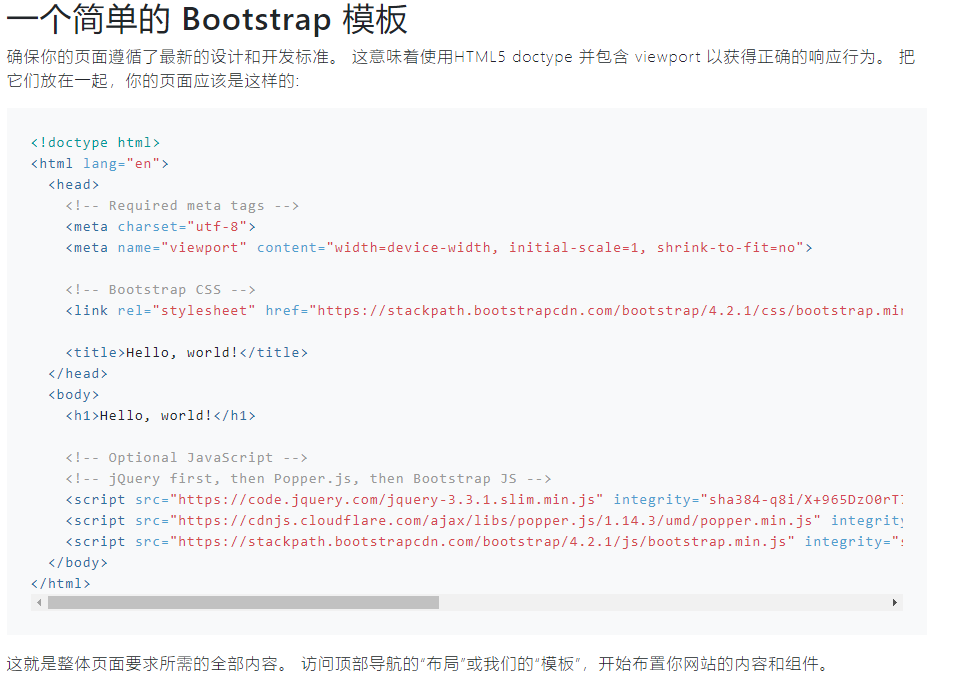Click the horizontal scrollbar thumb under the code
This screenshot has height=700, width=979.
click(x=244, y=603)
